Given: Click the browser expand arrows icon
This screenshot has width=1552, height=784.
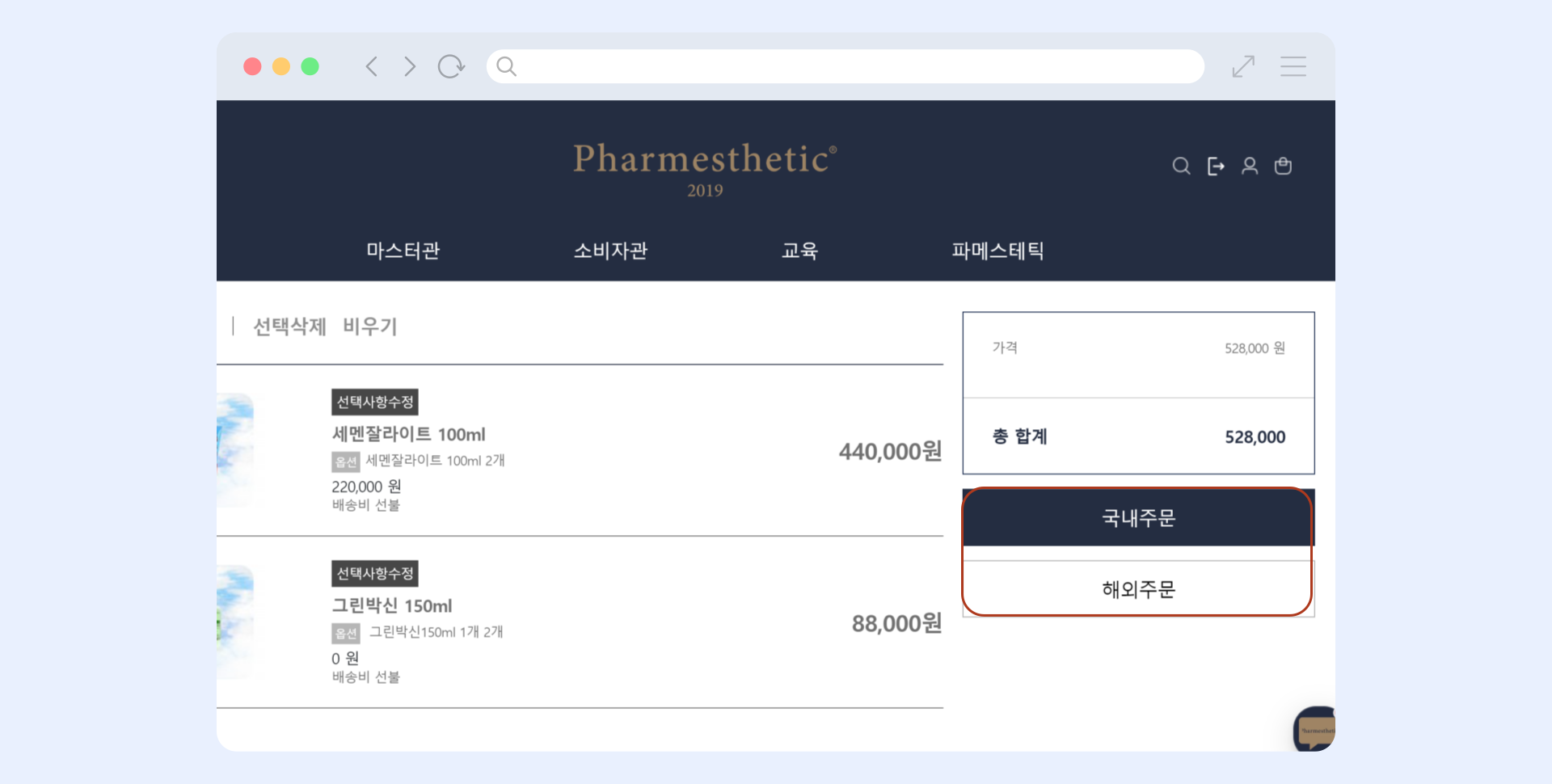Looking at the screenshot, I should click(x=1243, y=66).
